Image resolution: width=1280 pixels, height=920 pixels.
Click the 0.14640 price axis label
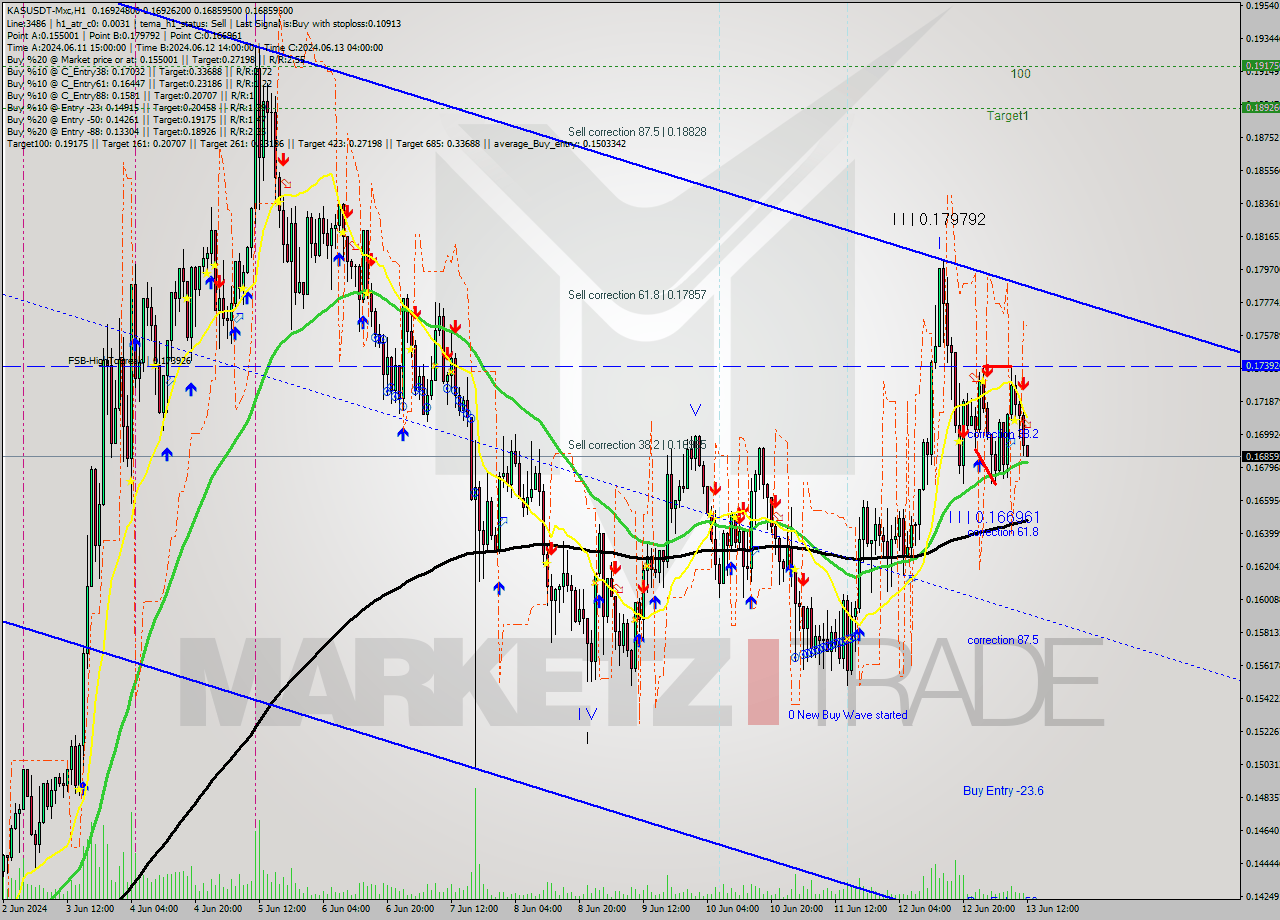[1262, 830]
